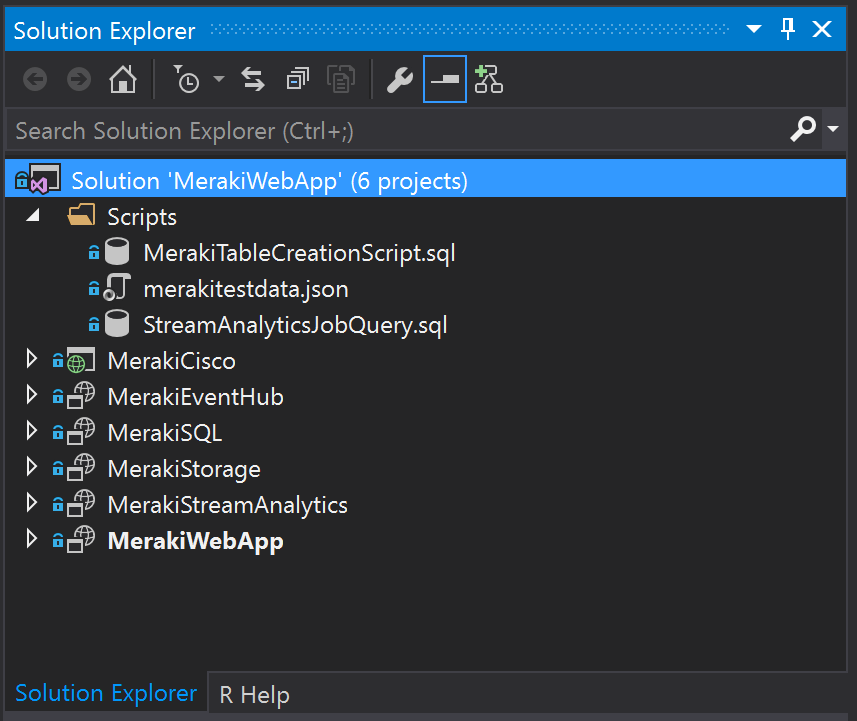Image resolution: width=857 pixels, height=721 pixels.
Task: Click the Collapse All icon
Action: point(297,80)
